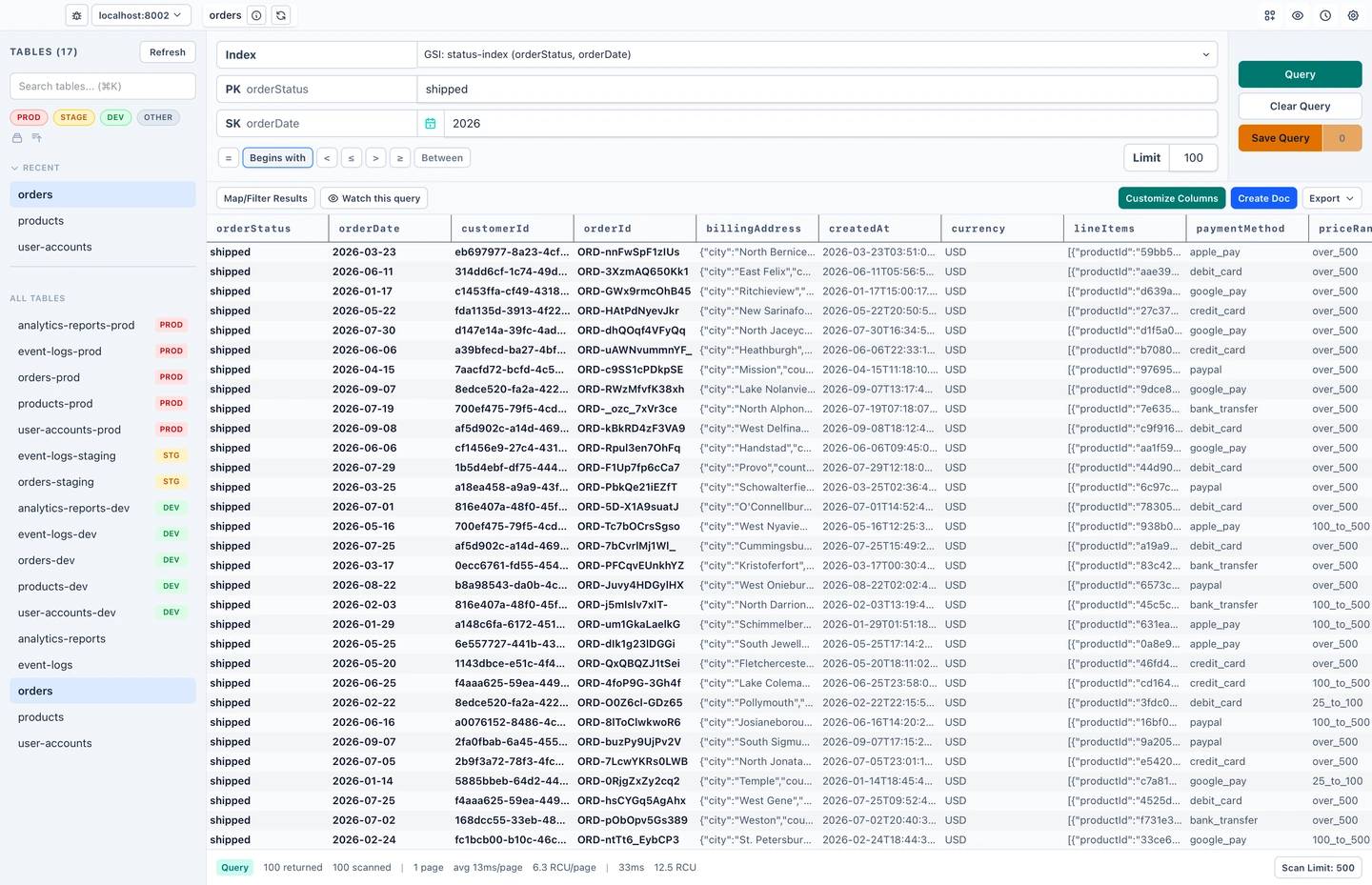The width and height of the screenshot is (1372, 885).
Task: Click Customize Columns button
Action: (1172, 198)
